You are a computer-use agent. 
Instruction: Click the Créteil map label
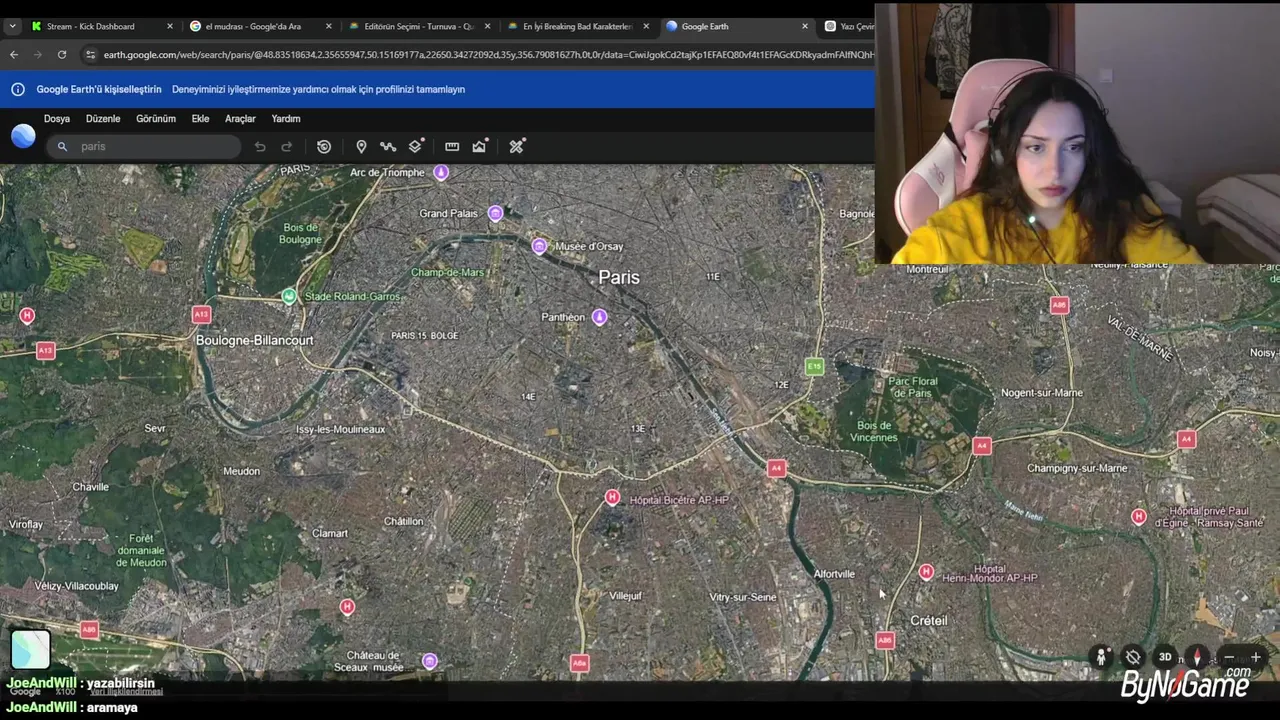(x=929, y=621)
